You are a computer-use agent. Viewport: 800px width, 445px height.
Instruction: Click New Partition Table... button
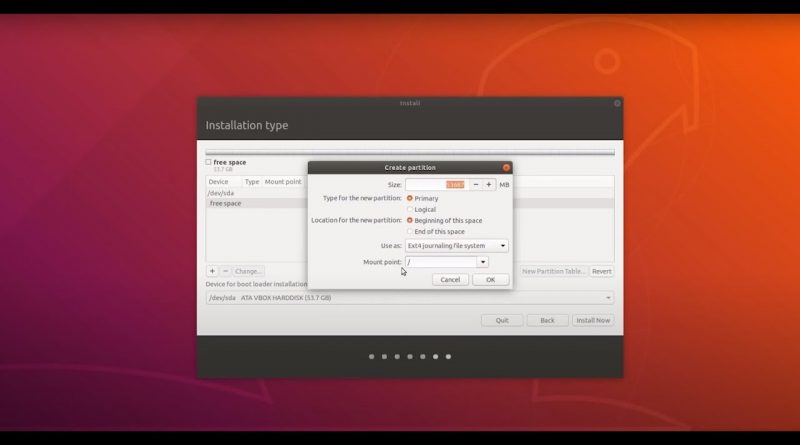click(554, 271)
